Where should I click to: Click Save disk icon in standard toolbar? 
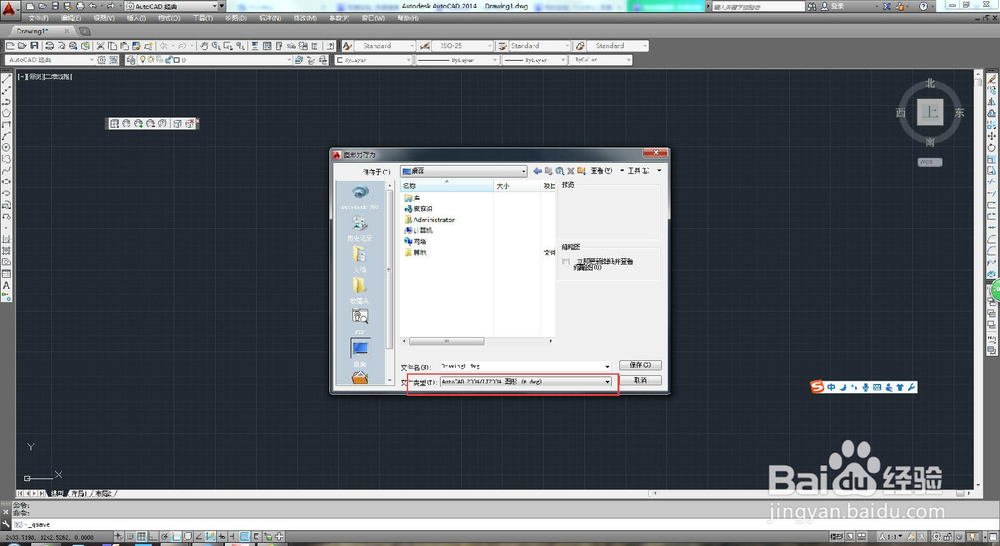click(34, 46)
